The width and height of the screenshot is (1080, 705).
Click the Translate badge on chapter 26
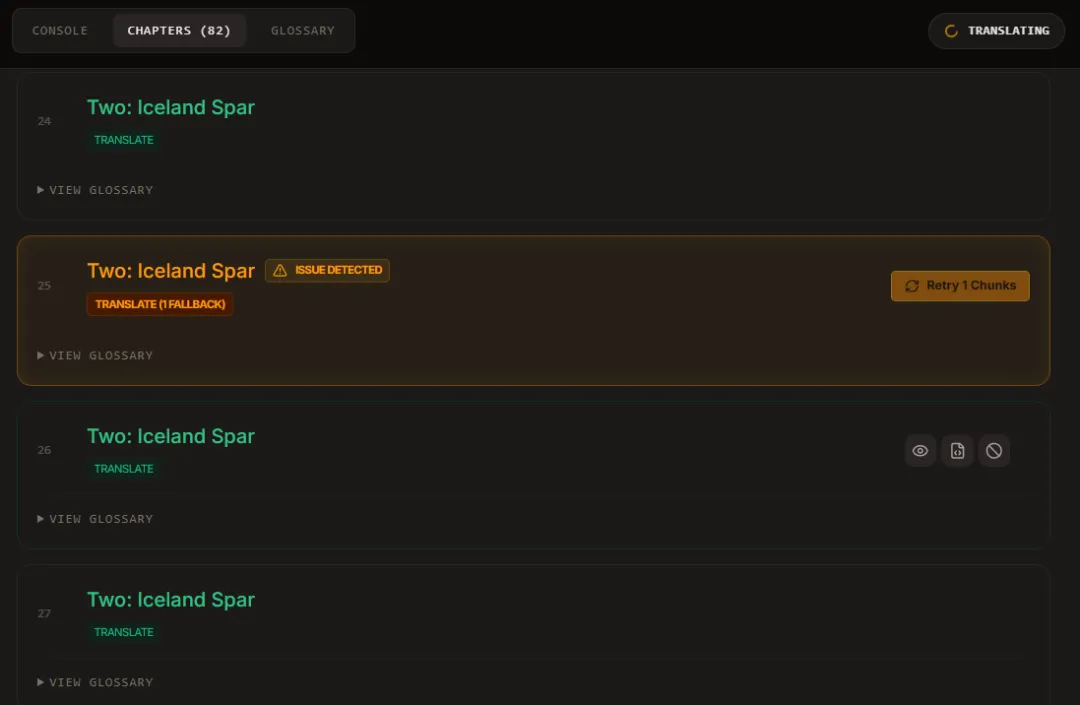pyautogui.click(x=124, y=469)
